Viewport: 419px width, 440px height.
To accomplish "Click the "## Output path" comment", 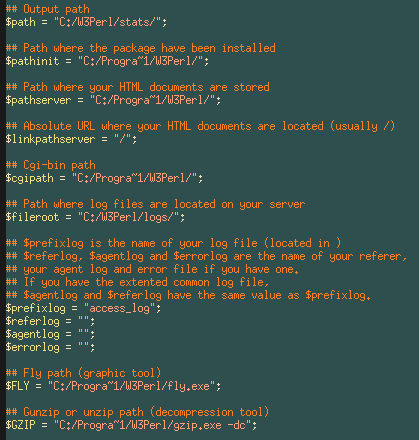I will click(x=48, y=9).
